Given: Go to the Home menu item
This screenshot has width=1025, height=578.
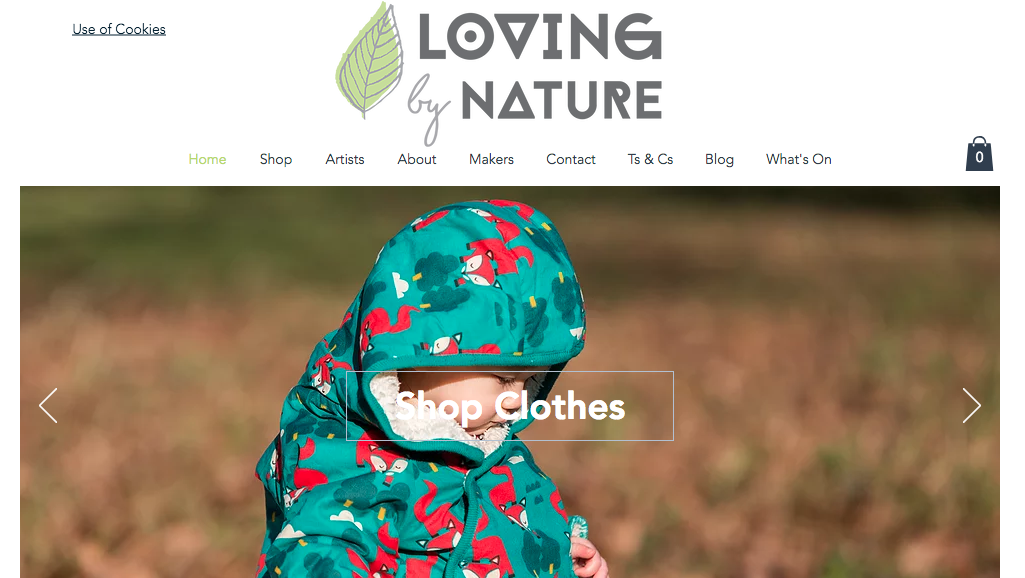Looking at the screenshot, I should click(207, 159).
